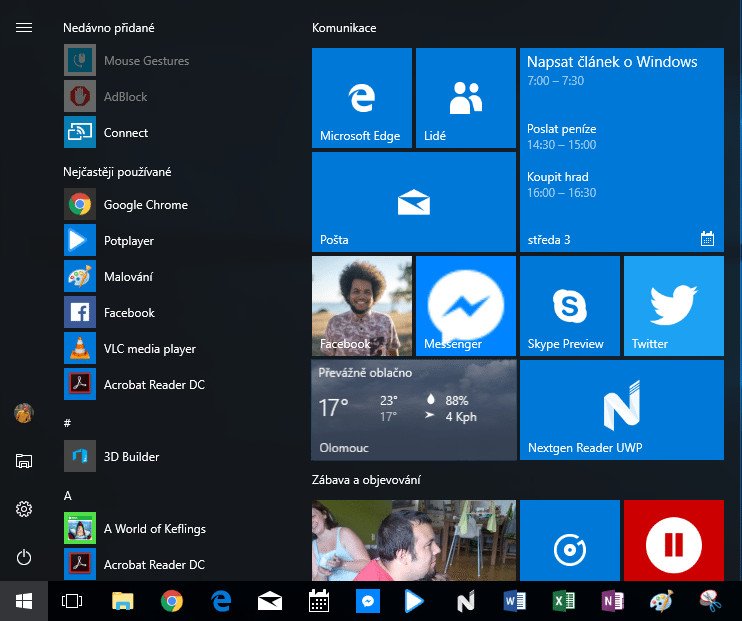Open the Messenger tile
The width and height of the screenshot is (742, 621).
click(466, 306)
